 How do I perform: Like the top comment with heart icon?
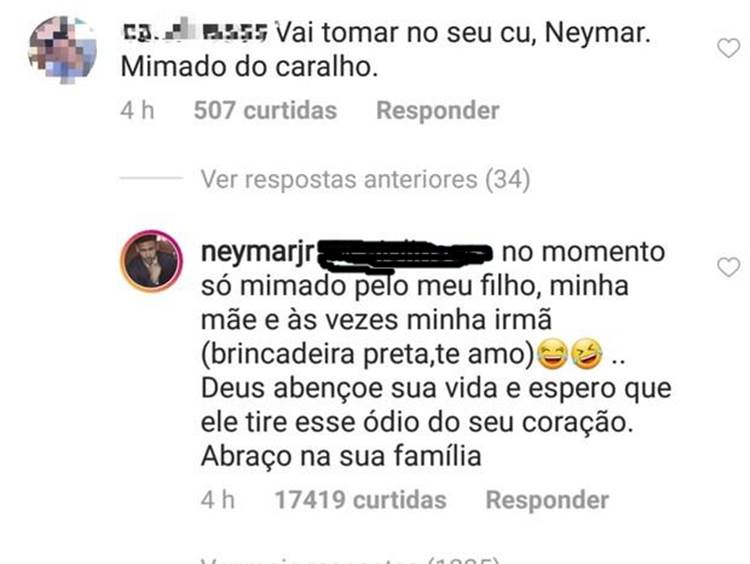pos(729,47)
